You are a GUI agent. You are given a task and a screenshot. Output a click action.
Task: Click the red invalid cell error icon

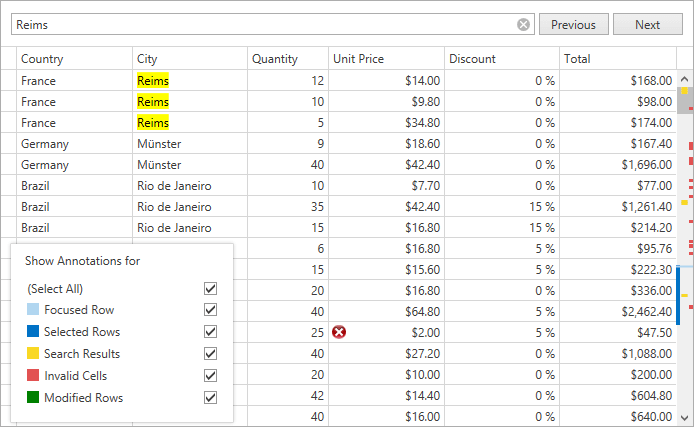[x=339, y=332]
